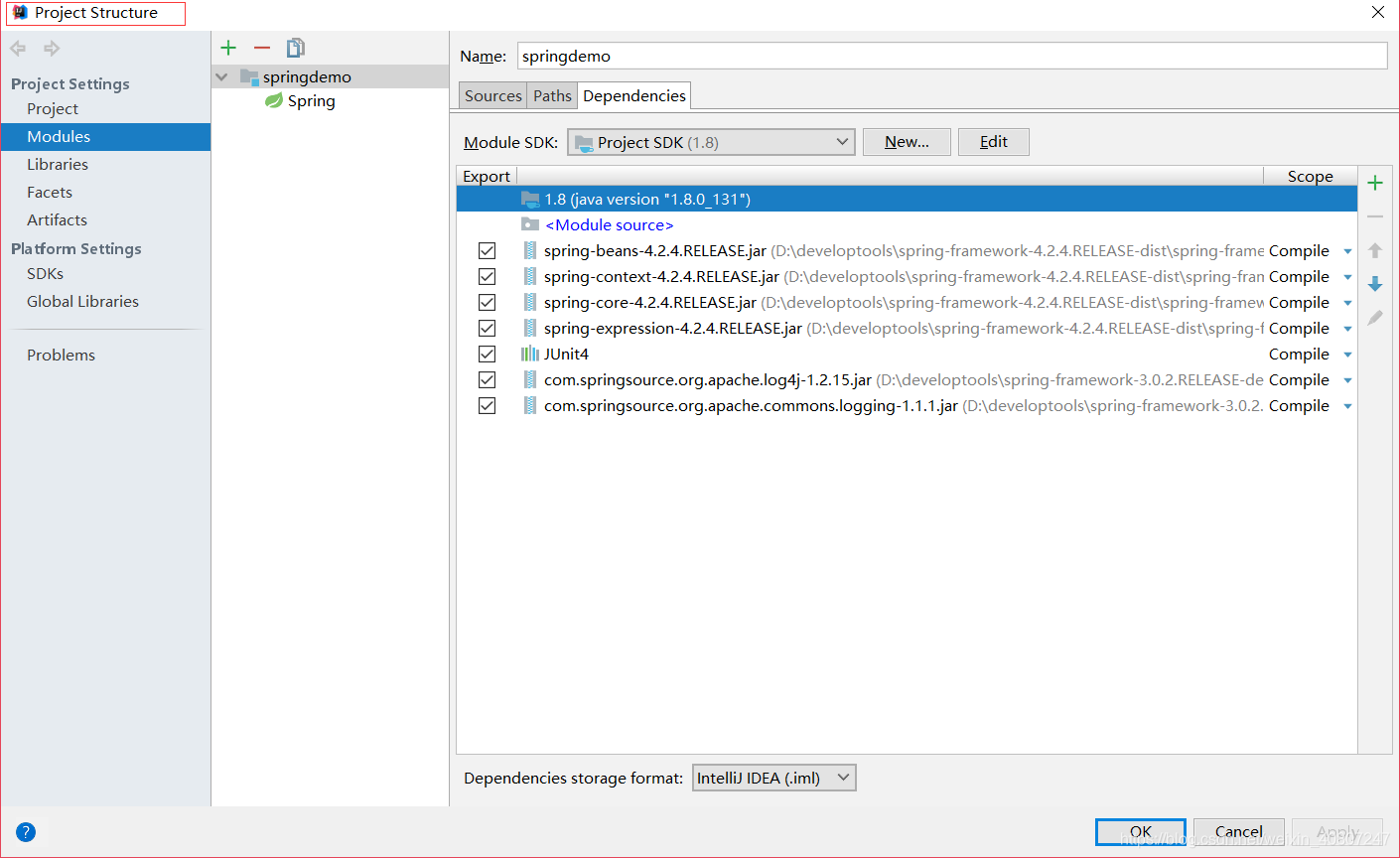
Task: Click the spring-beans jar file icon
Action: pyautogui.click(x=530, y=250)
